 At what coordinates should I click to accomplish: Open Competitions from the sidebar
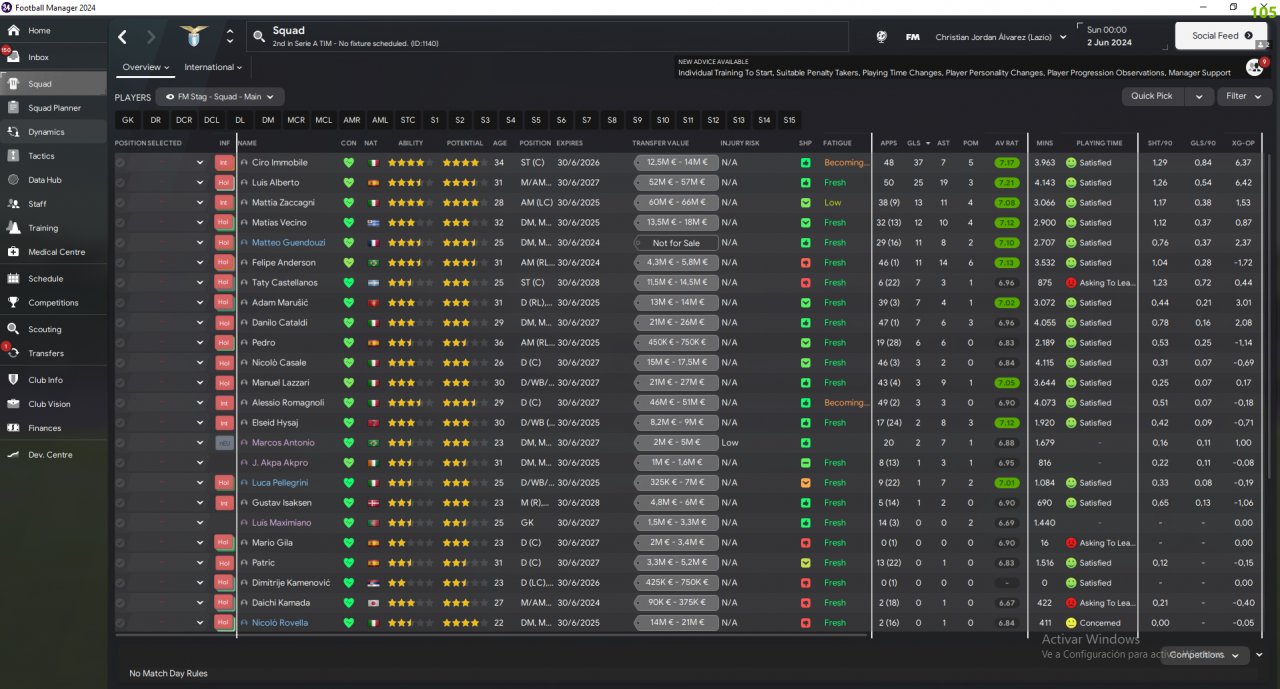[54, 303]
